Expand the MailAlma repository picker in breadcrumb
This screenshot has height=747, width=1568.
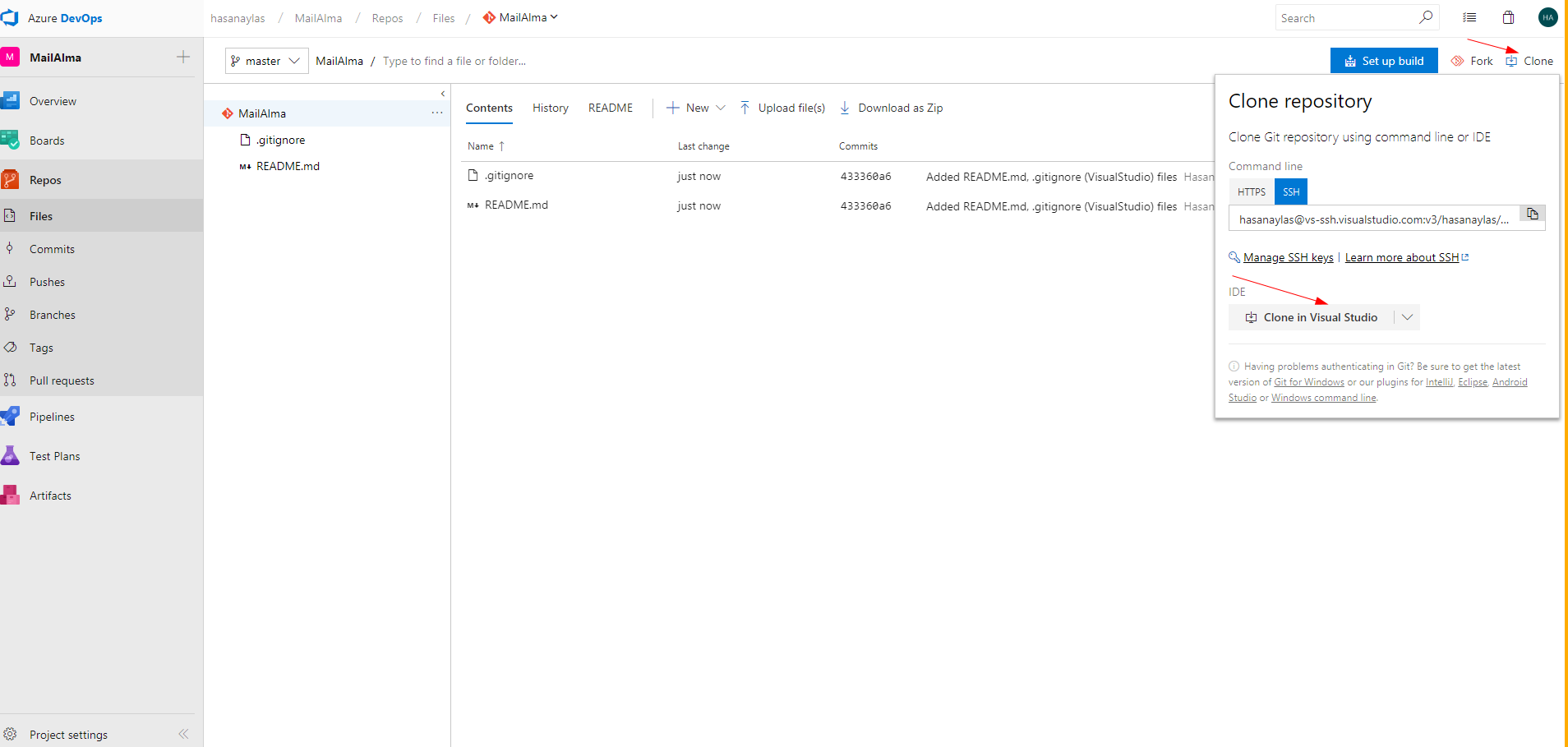coord(521,17)
